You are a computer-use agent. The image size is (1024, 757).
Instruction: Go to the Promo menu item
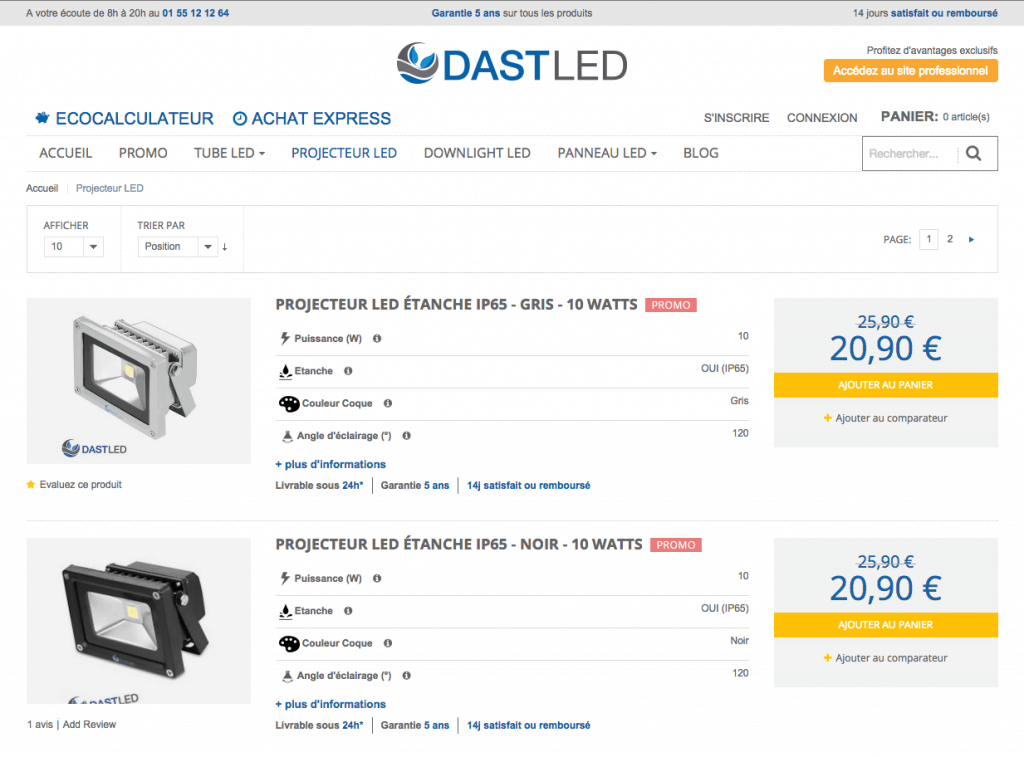143,153
